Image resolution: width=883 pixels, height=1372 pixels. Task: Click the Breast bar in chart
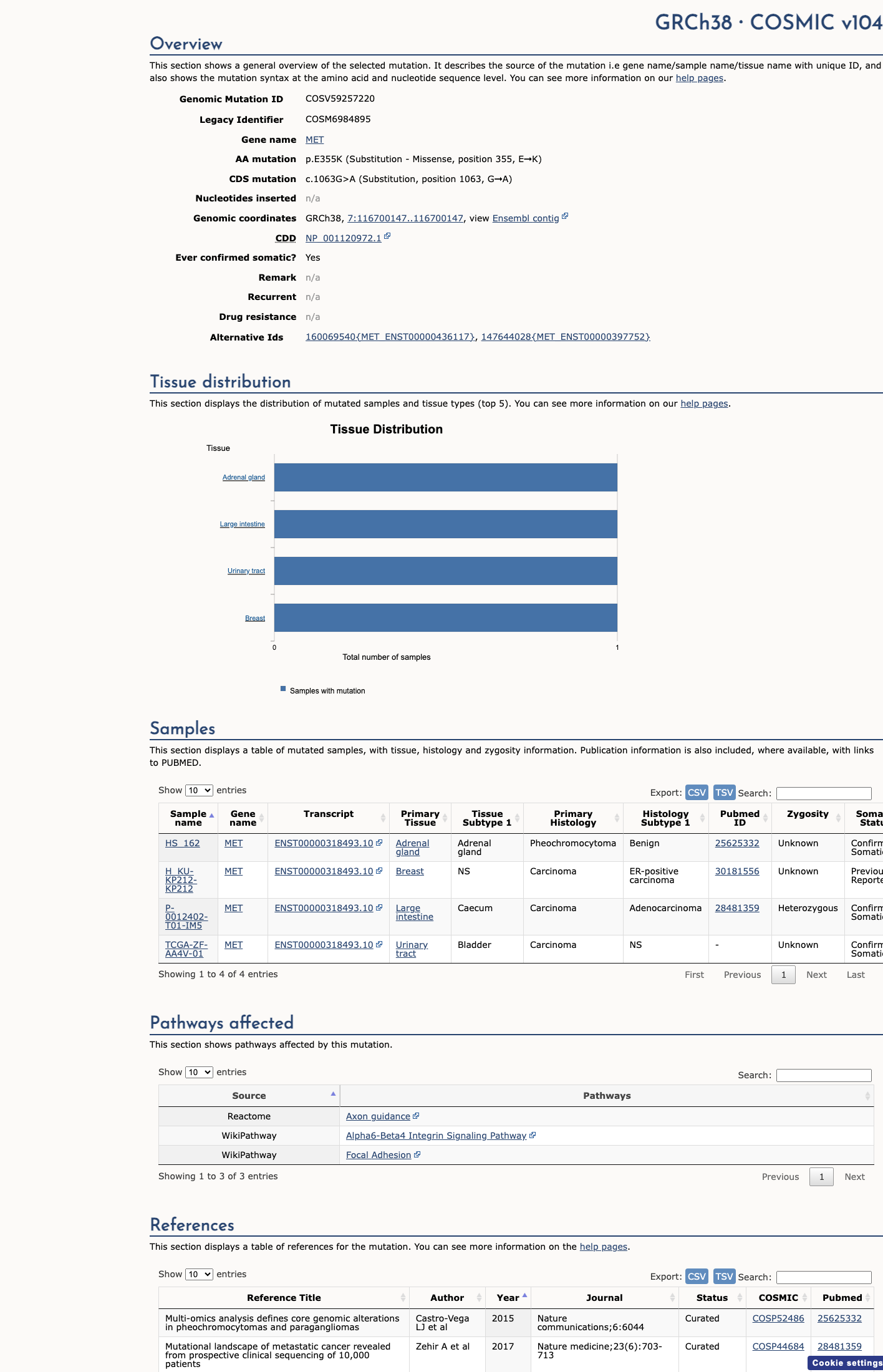(x=446, y=617)
